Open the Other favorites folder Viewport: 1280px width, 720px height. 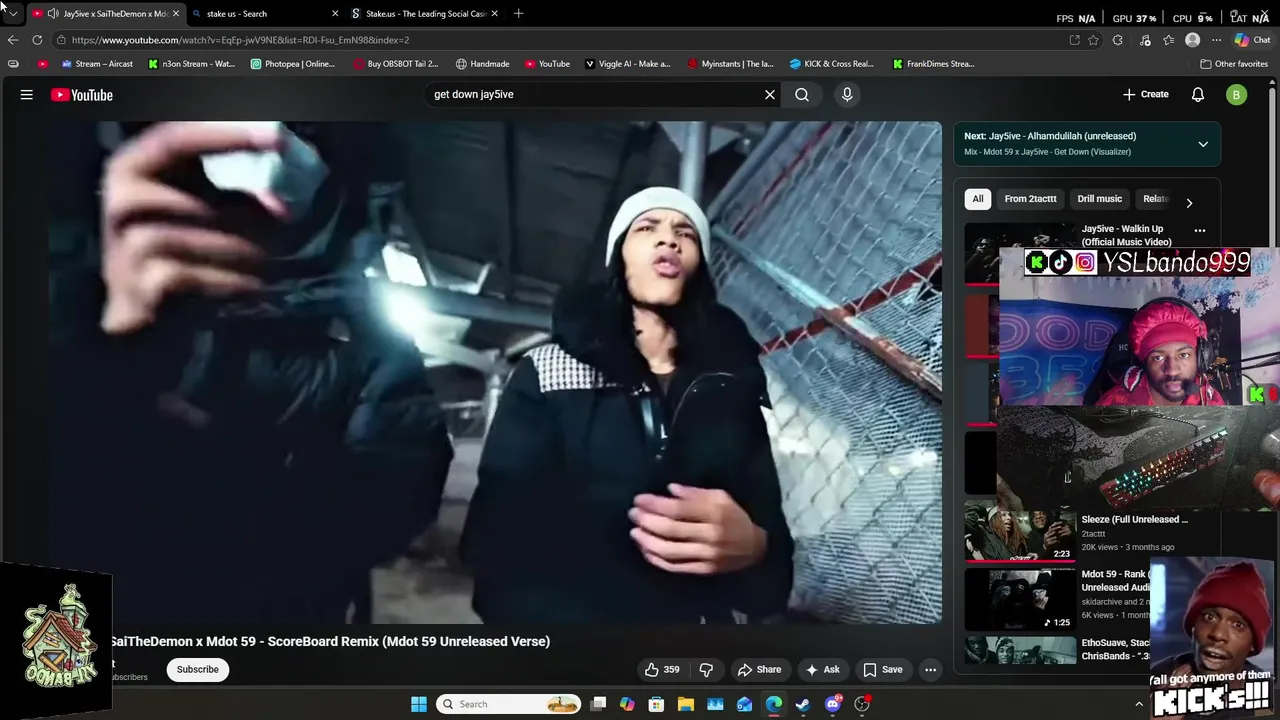click(1234, 64)
